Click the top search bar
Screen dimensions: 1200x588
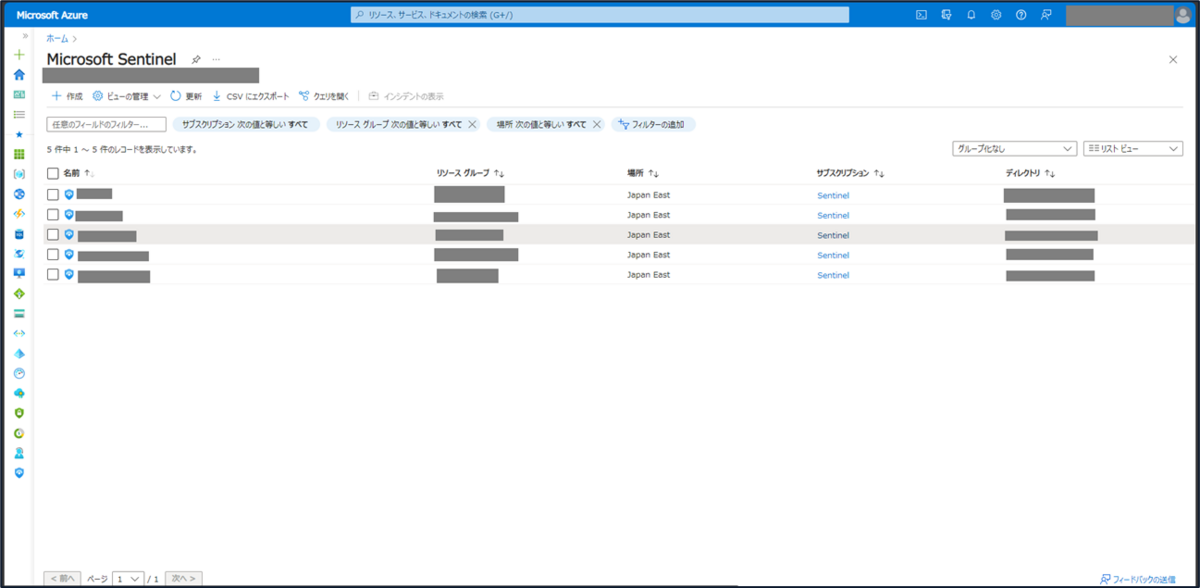click(x=599, y=15)
